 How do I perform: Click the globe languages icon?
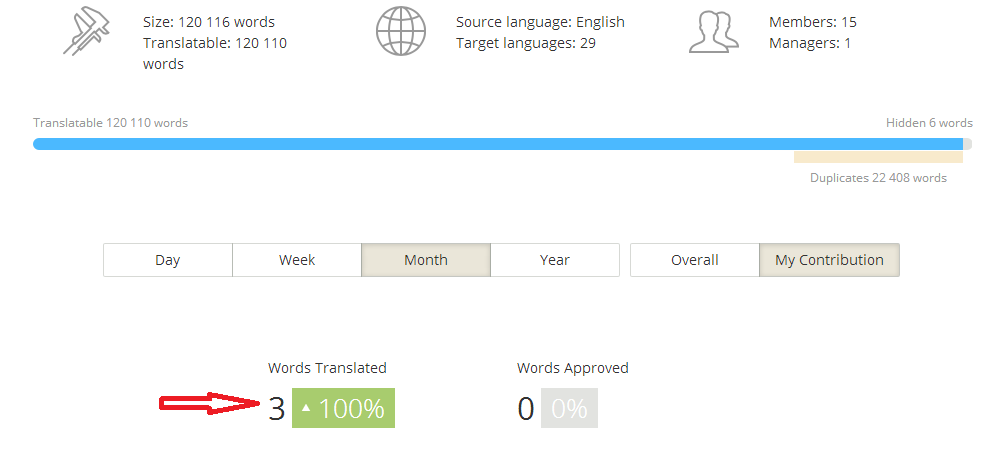[400, 31]
